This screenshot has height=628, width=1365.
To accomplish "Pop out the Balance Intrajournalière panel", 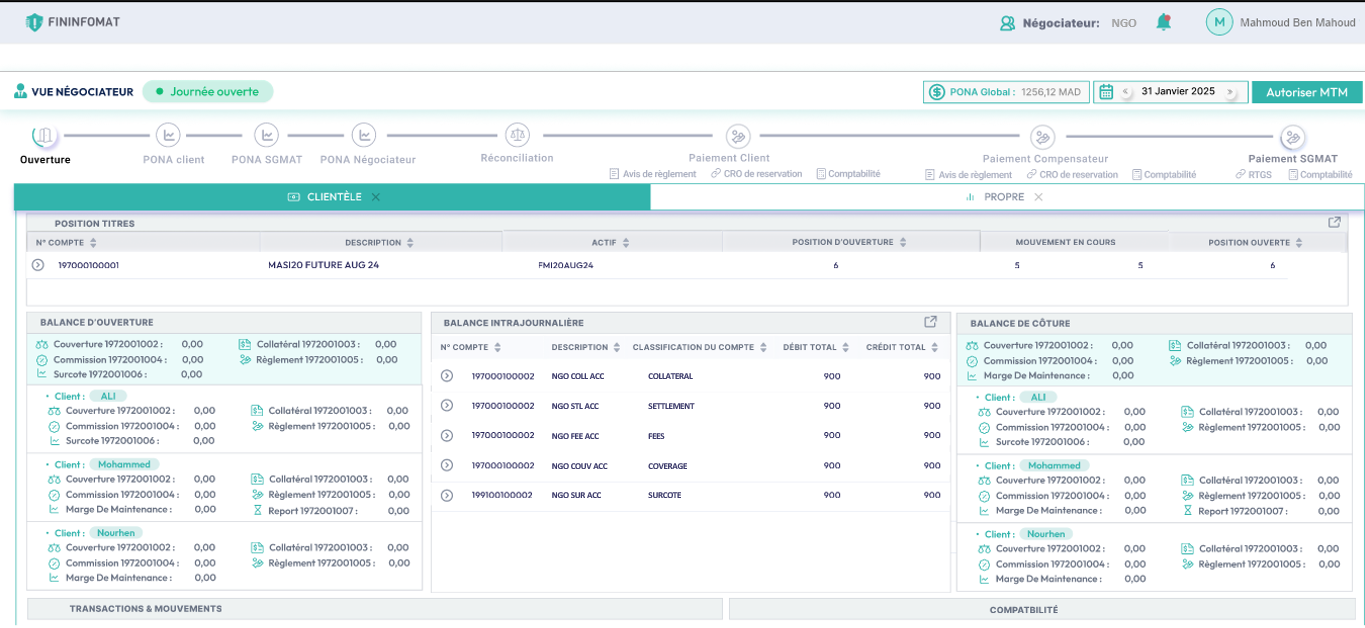I will click(930, 322).
